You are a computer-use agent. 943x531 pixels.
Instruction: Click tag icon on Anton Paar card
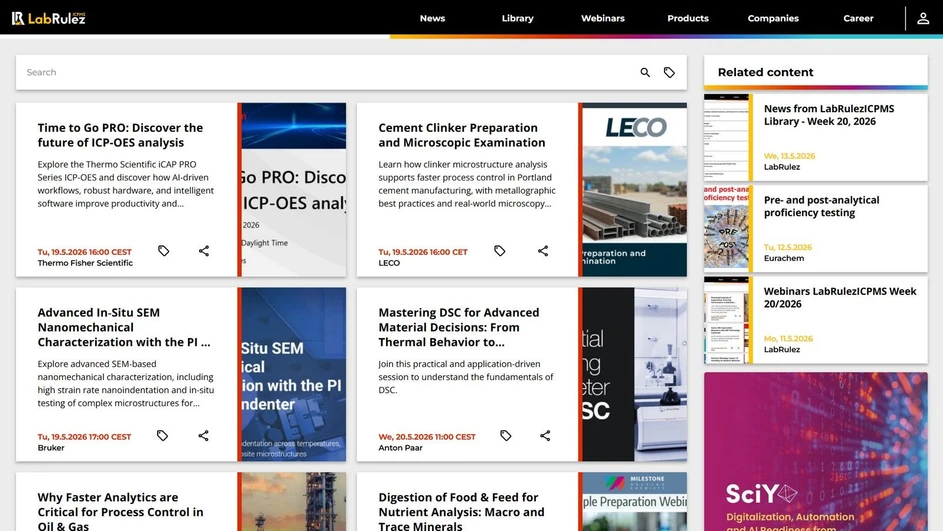(x=506, y=435)
